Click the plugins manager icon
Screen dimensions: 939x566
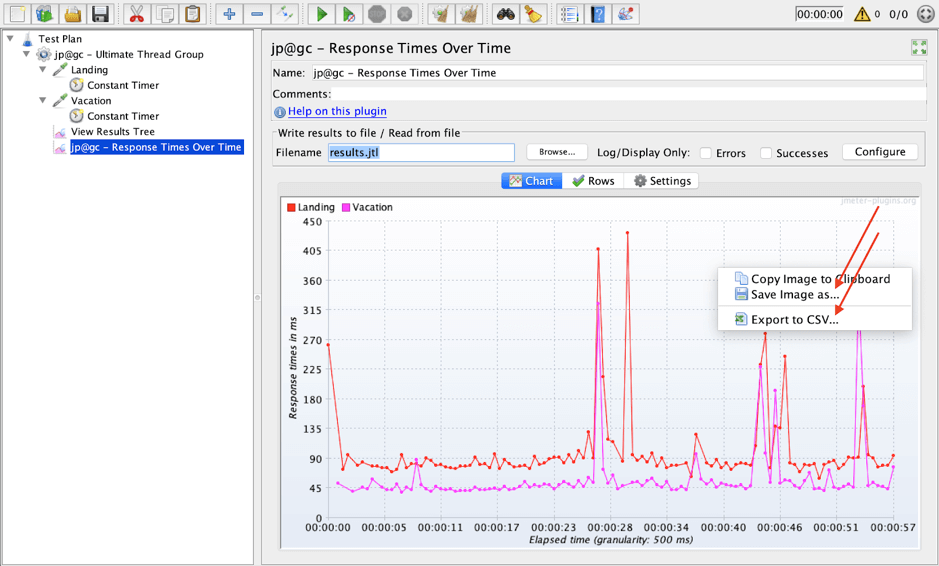click(625, 13)
